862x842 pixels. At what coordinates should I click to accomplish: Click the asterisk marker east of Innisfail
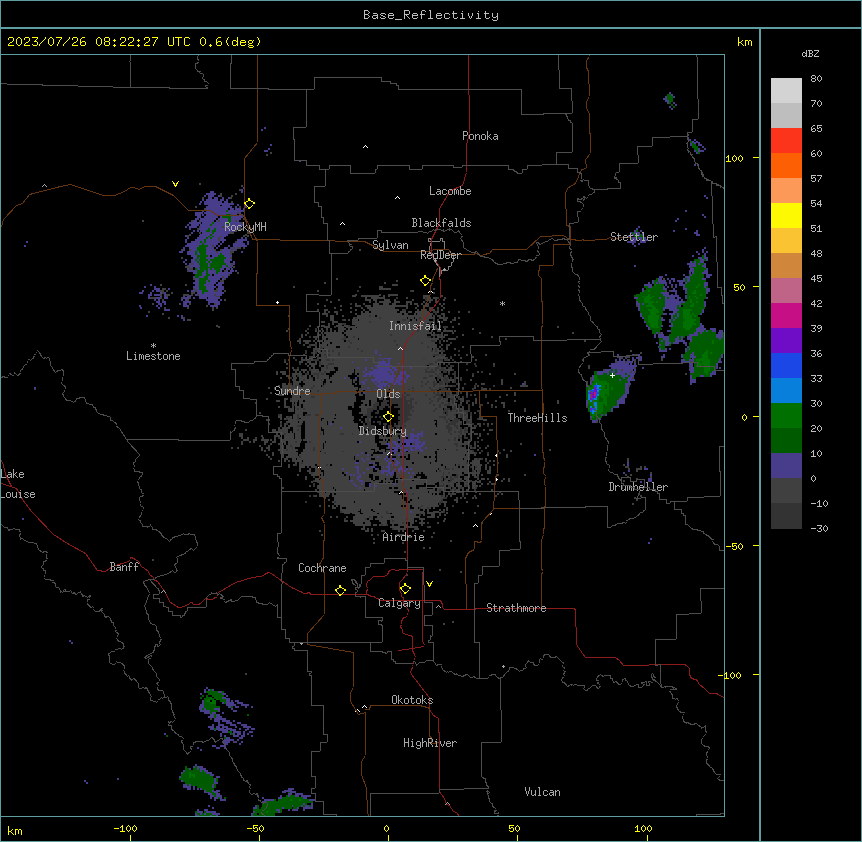click(502, 303)
